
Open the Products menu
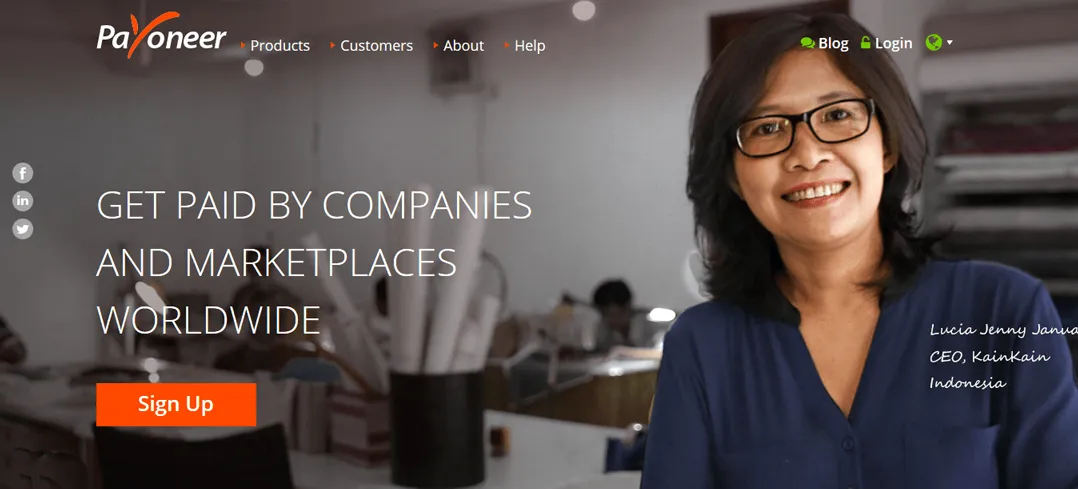[280, 46]
